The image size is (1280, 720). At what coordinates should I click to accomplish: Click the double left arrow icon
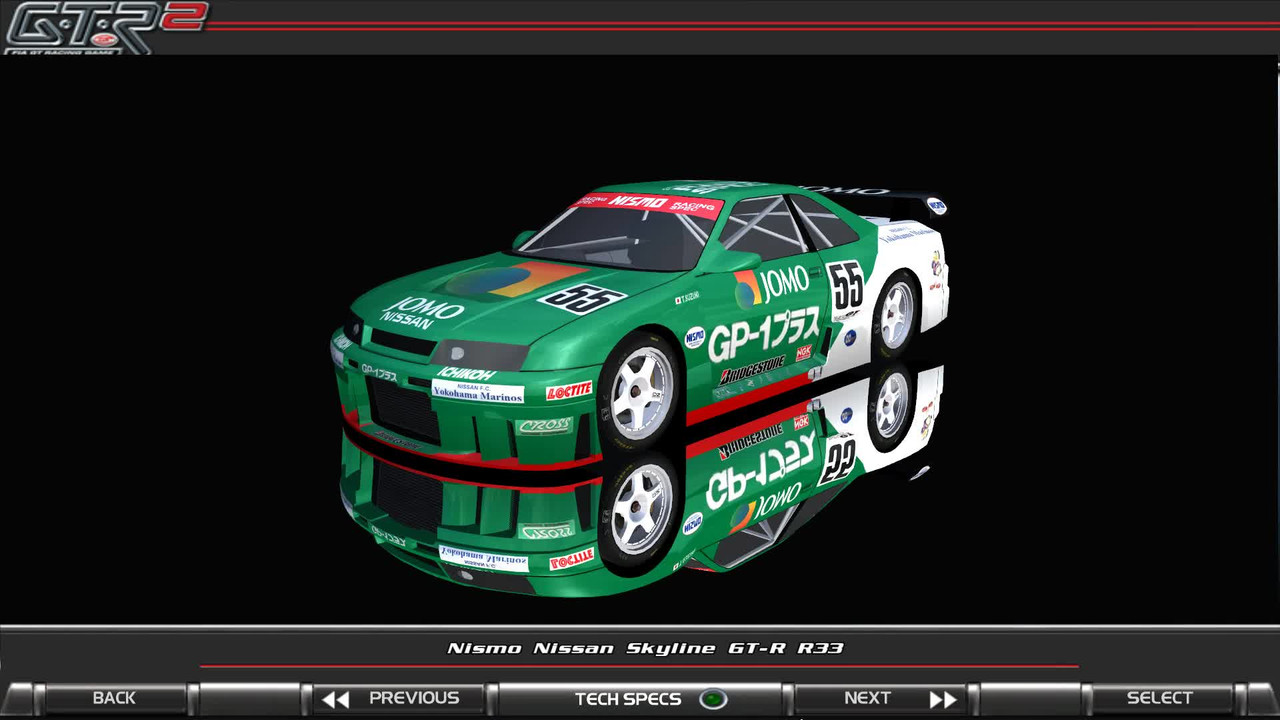point(336,699)
